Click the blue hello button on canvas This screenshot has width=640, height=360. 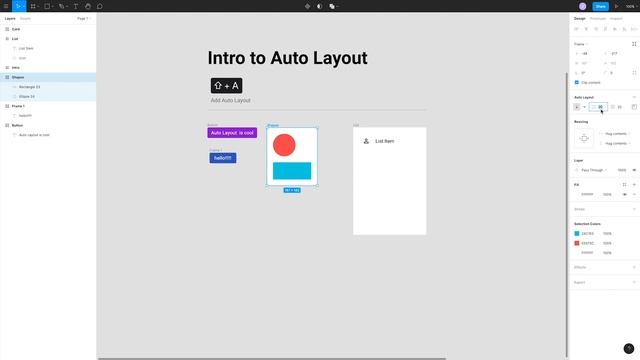tap(223, 158)
